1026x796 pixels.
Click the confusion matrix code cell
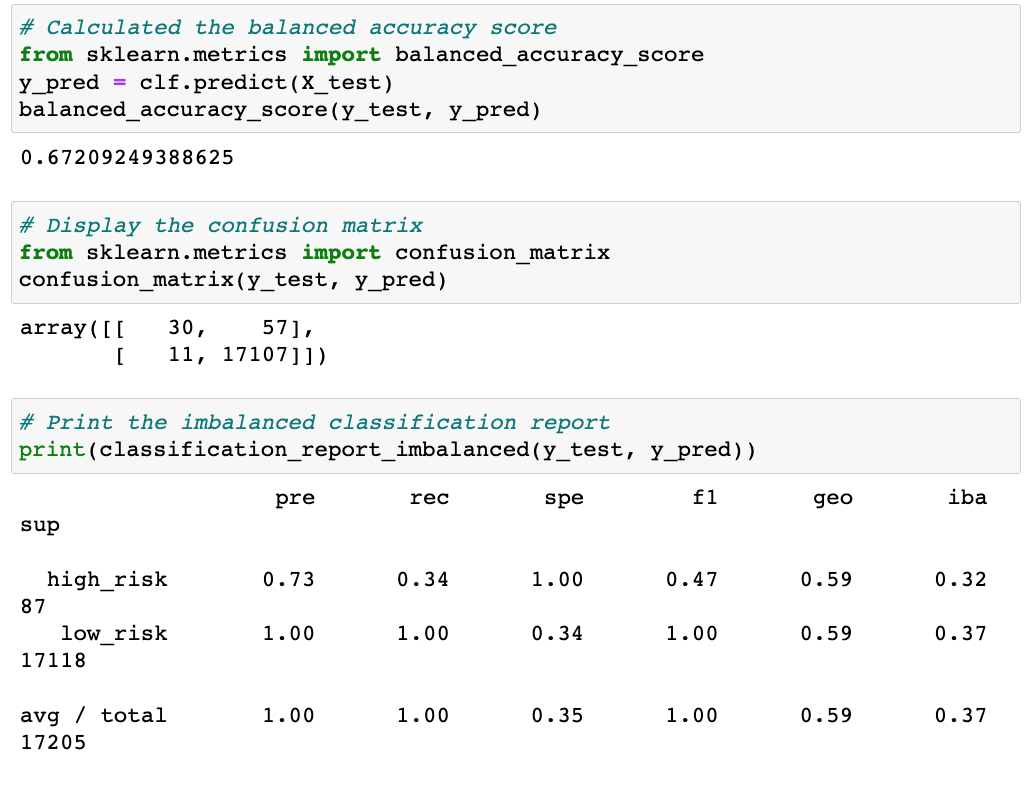point(516,252)
